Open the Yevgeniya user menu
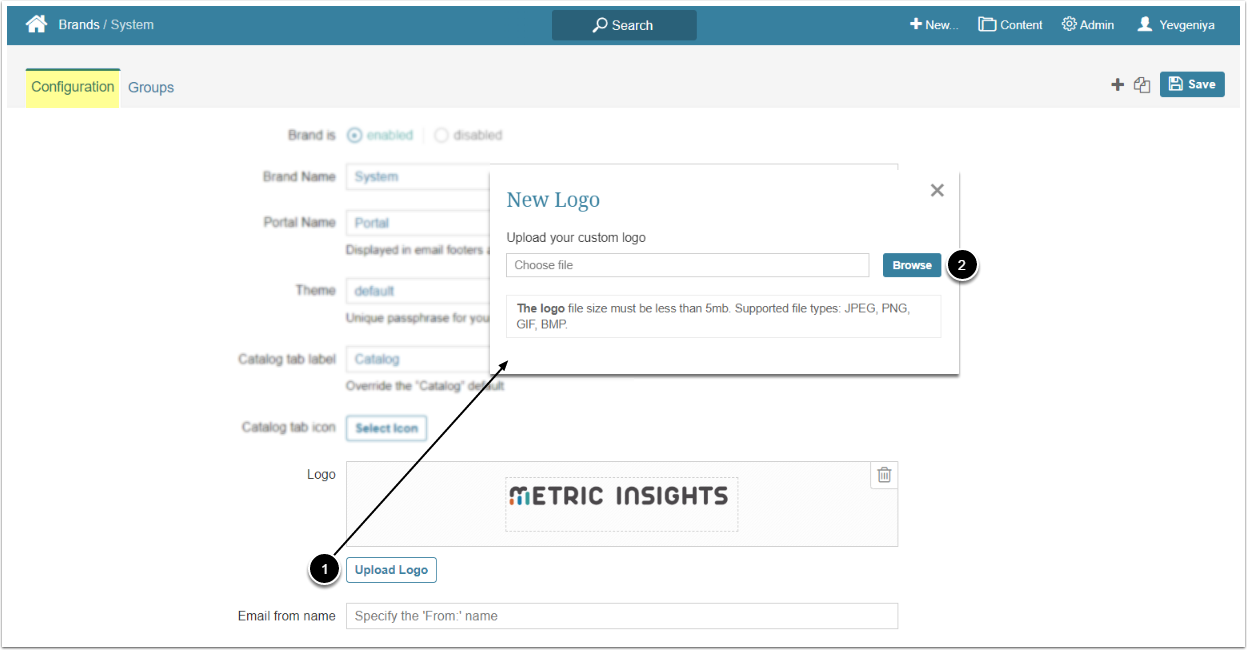1247x650 pixels. click(1176, 25)
